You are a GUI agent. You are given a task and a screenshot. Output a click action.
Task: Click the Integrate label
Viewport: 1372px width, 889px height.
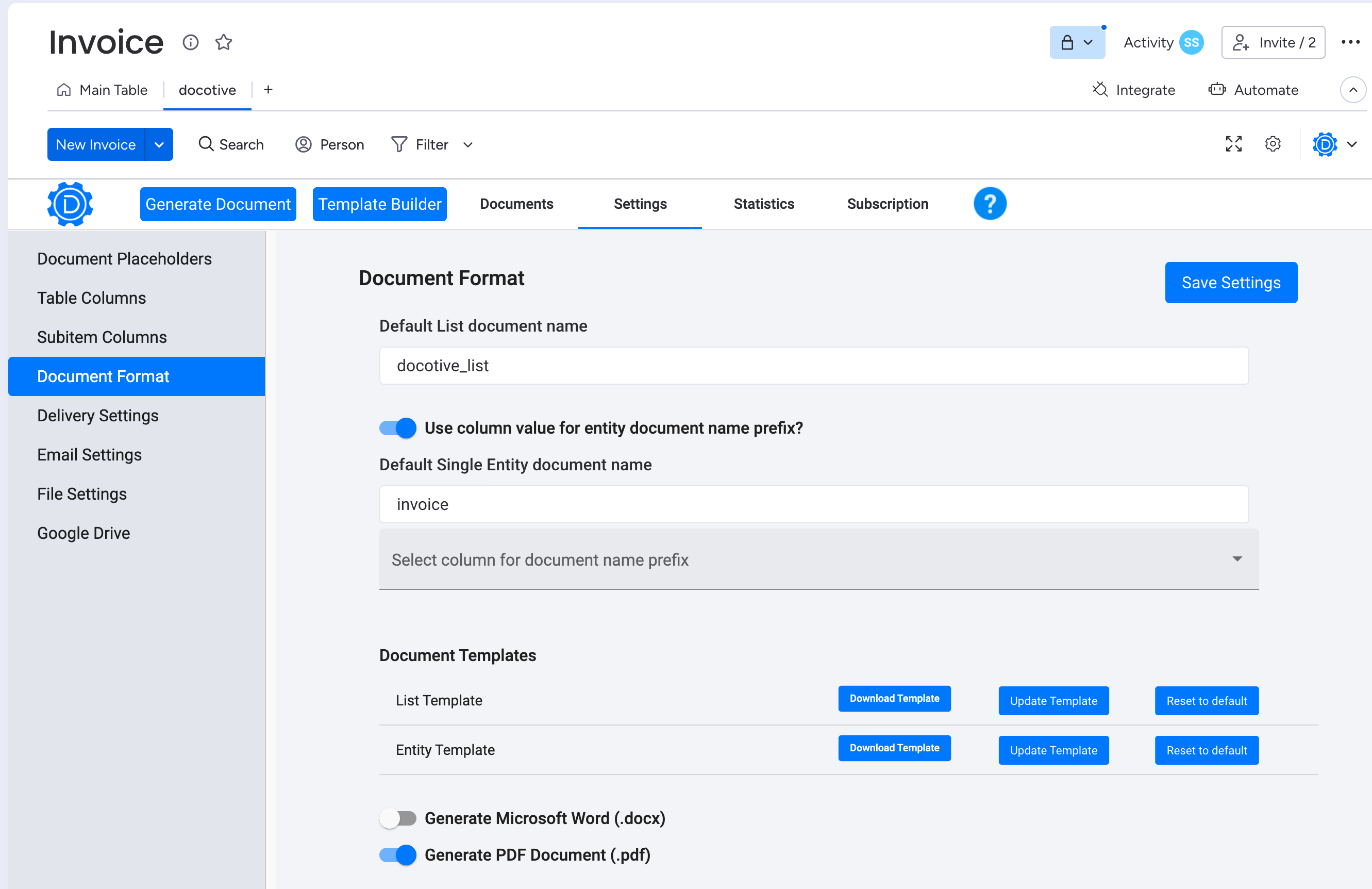pyautogui.click(x=1145, y=90)
